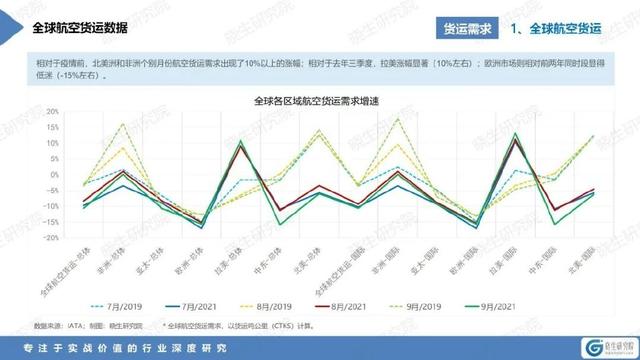Select chart title 全球各区域航空货运需求增速
This screenshot has width=640, height=360.
point(316,101)
